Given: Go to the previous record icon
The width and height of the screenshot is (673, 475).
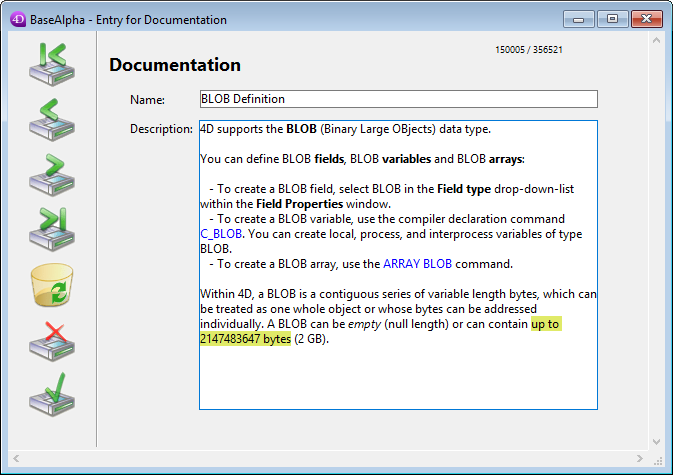Looking at the screenshot, I should [x=52, y=119].
